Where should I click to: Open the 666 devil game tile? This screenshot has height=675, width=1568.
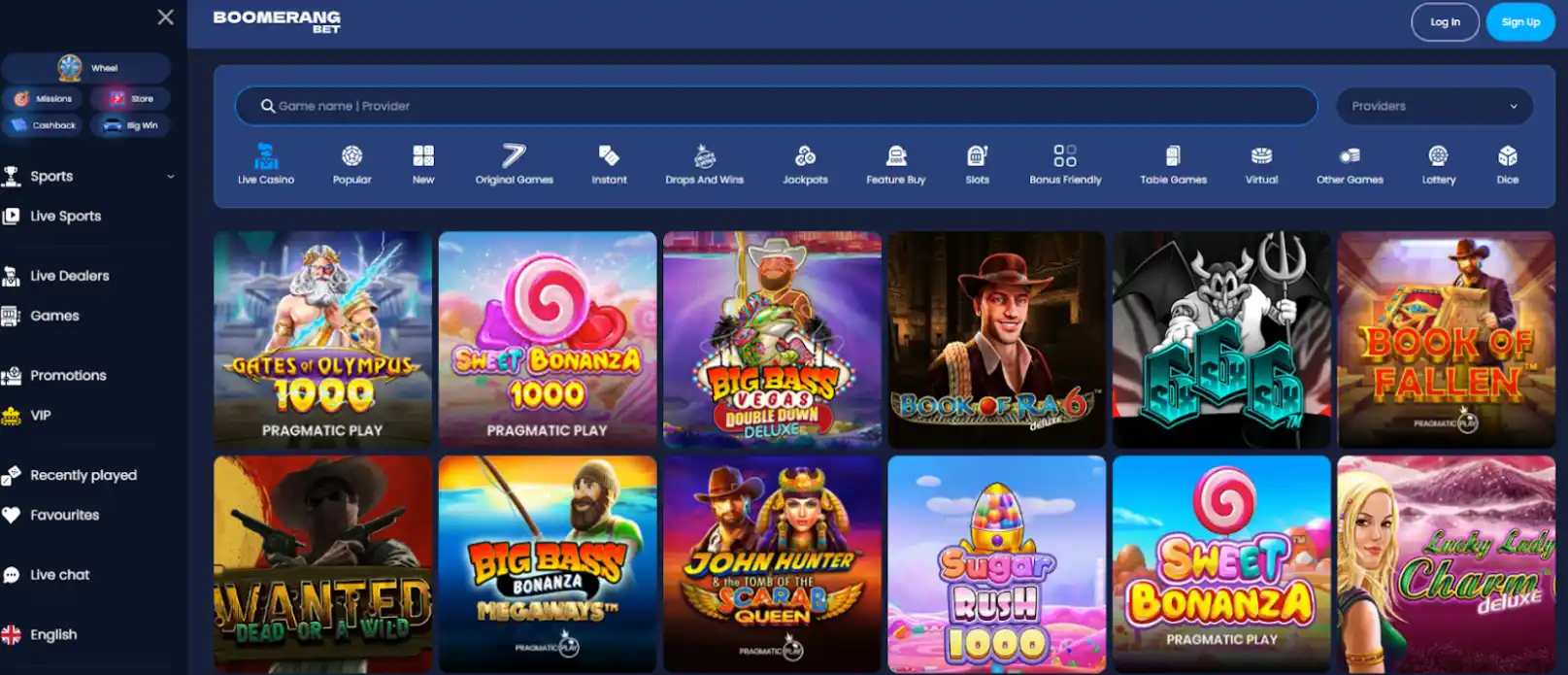click(x=1221, y=339)
